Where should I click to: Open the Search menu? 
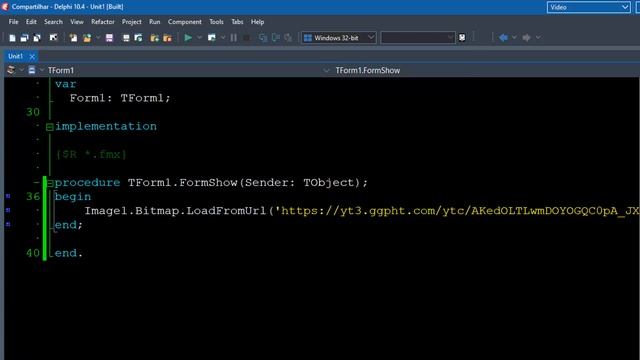tap(53, 22)
